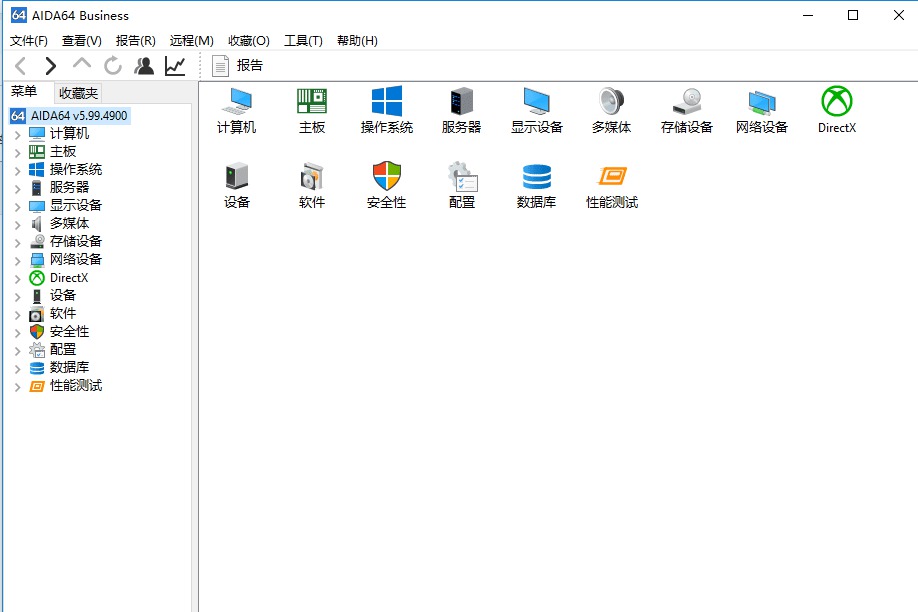
Task: Open the 报告(R) menu
Action: coord(136,40)
